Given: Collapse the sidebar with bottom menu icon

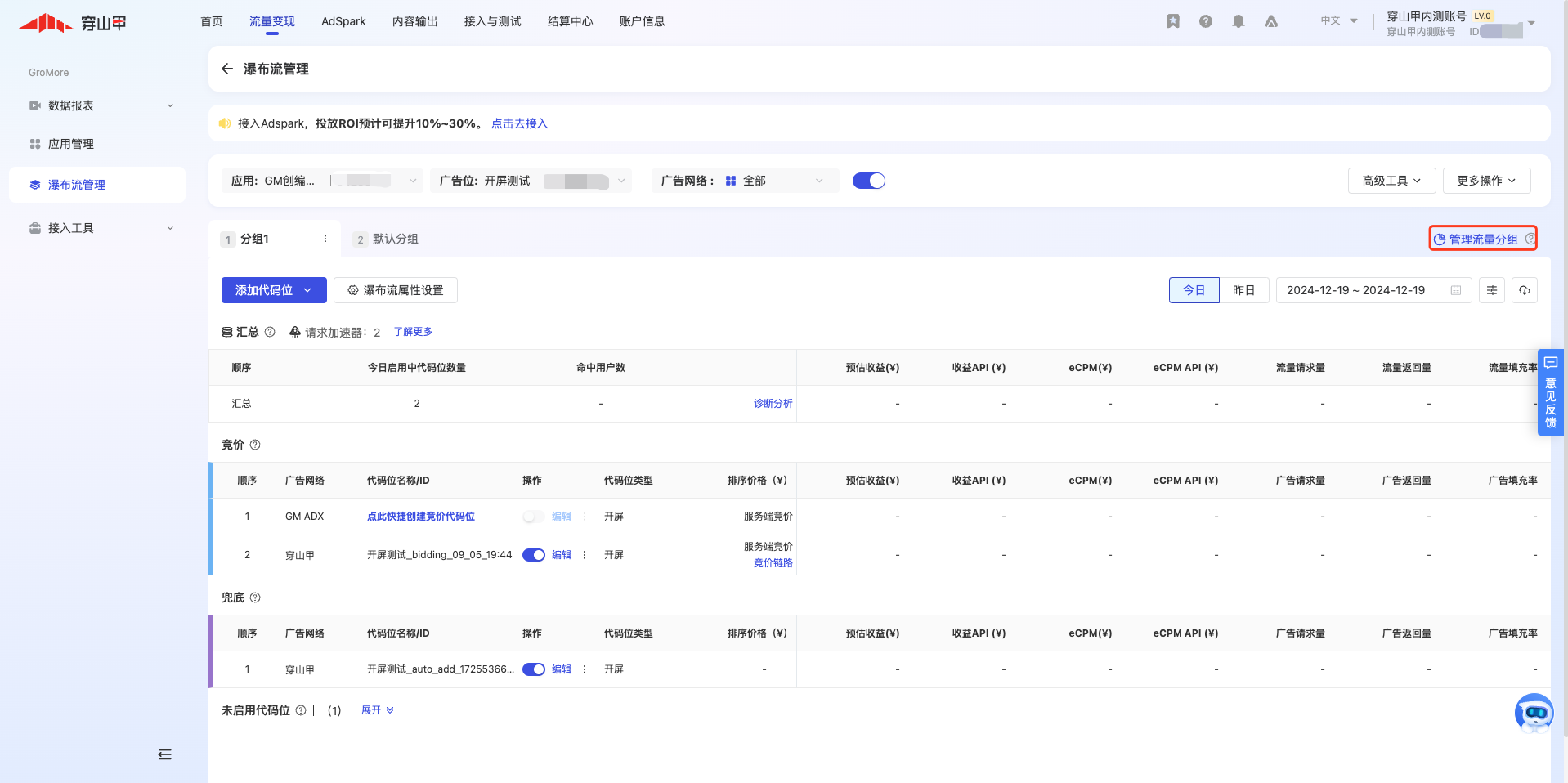Looking at the screenshot, I should 165,754.
